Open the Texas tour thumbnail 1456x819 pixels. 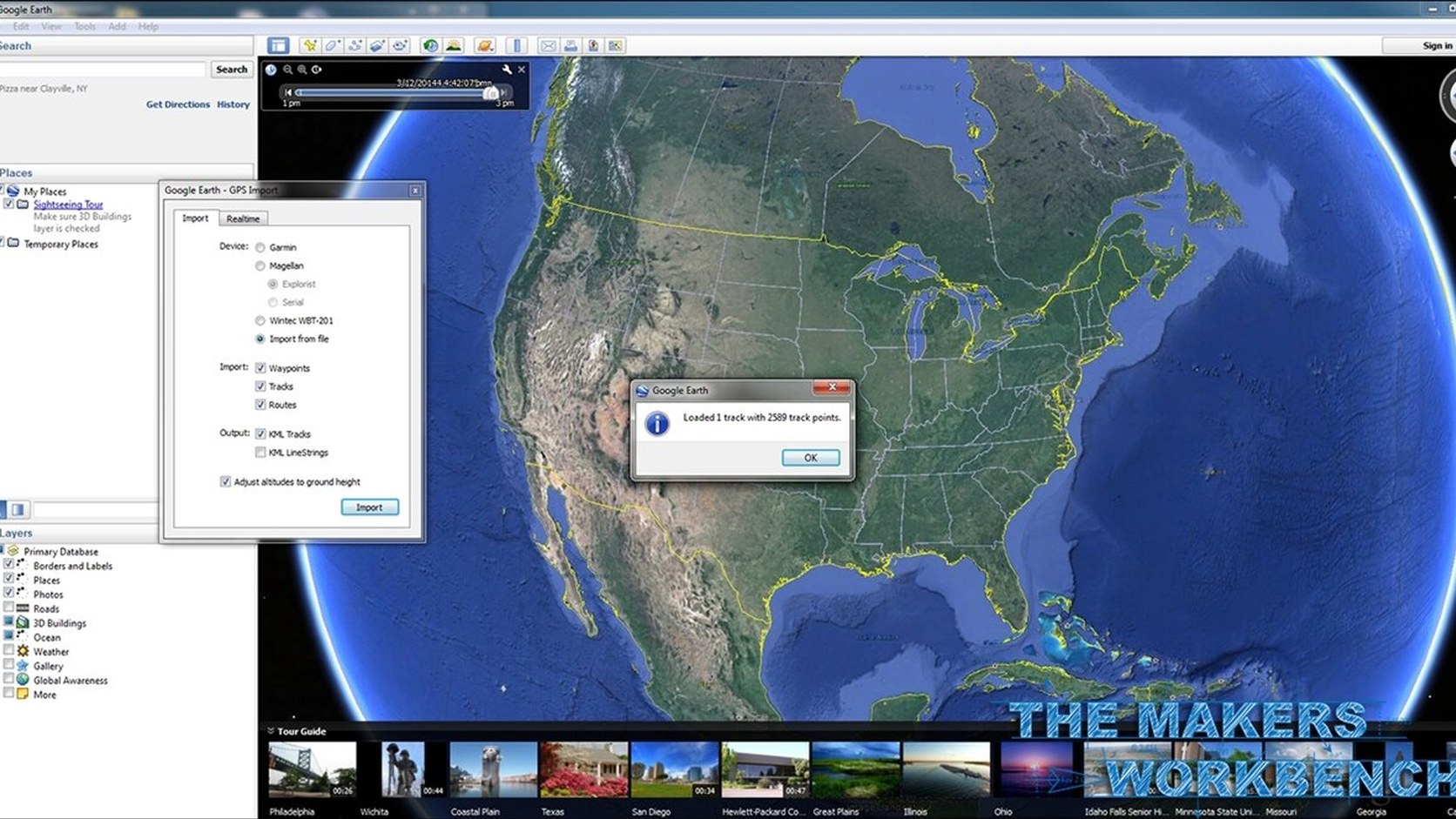click(583, 769)
